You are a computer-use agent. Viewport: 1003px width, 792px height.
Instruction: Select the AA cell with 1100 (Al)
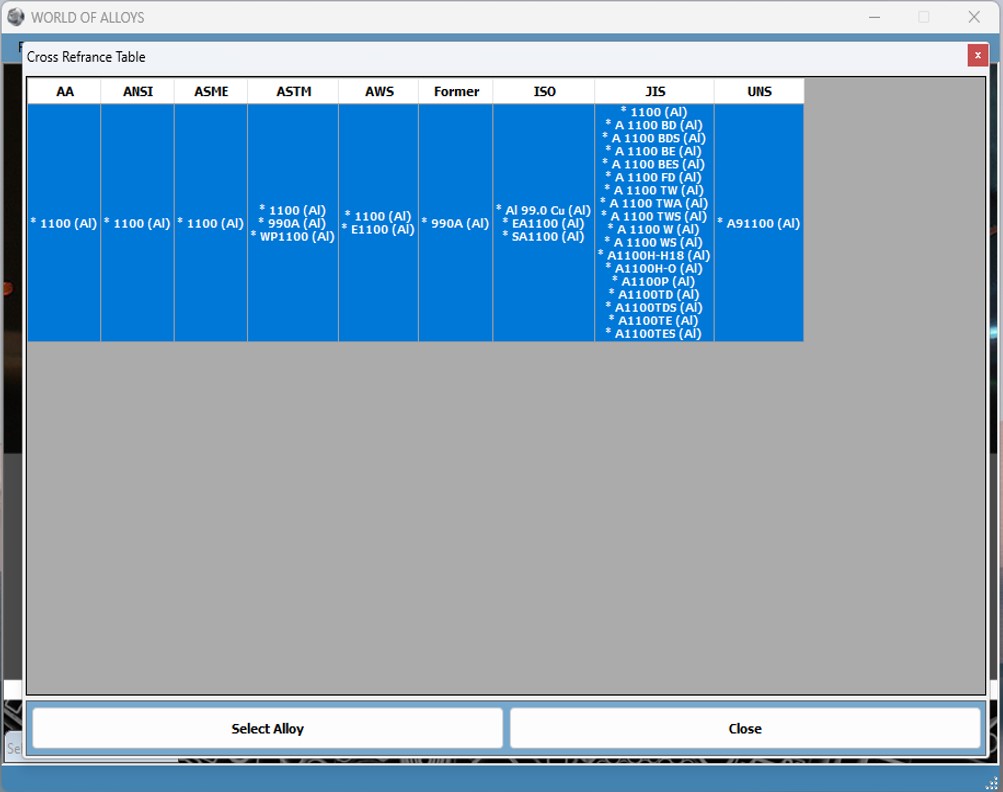point(64,223)
